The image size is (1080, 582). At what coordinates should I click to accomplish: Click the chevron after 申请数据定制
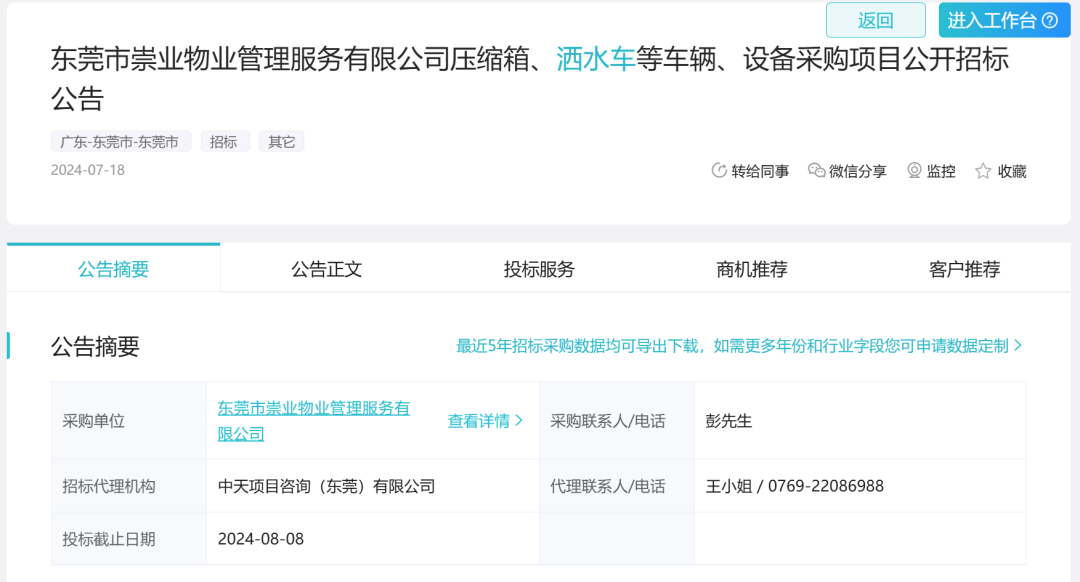point(1018,345)
